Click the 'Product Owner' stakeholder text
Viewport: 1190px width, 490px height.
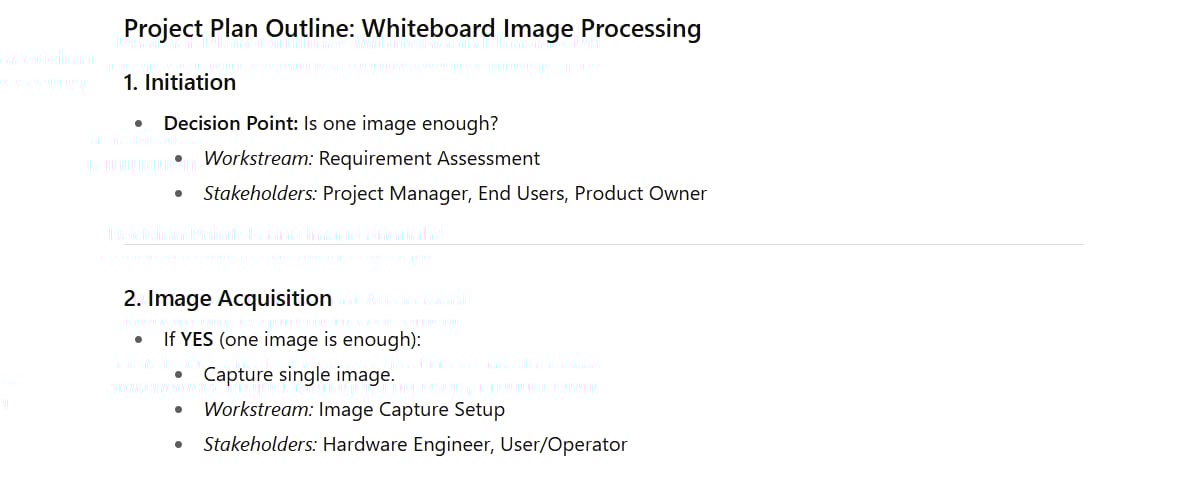click(x=641, y=193)
